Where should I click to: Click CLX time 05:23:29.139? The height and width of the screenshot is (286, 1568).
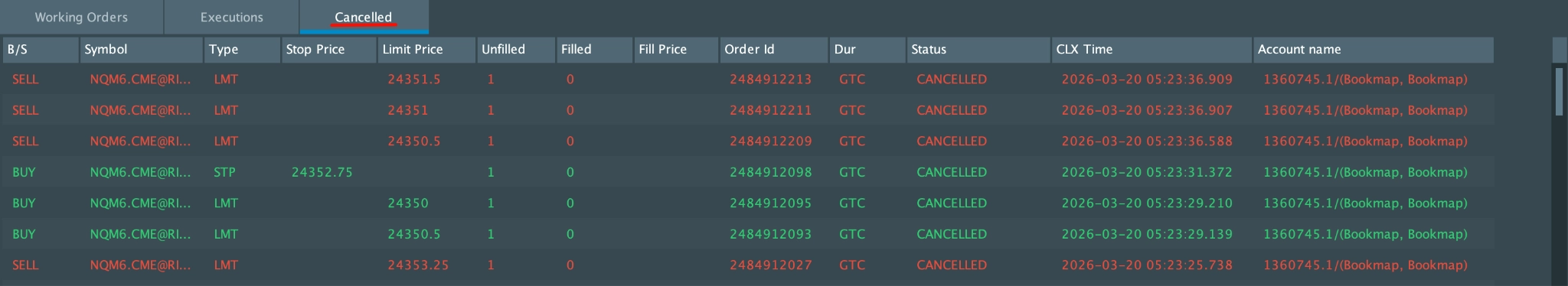point(1147,234)
